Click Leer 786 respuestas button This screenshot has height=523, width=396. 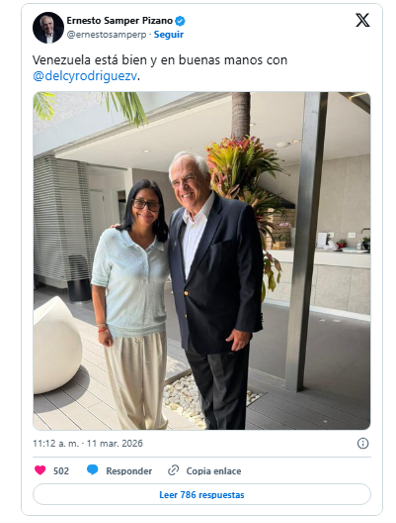pyautogui.click(x=202, y=494)
